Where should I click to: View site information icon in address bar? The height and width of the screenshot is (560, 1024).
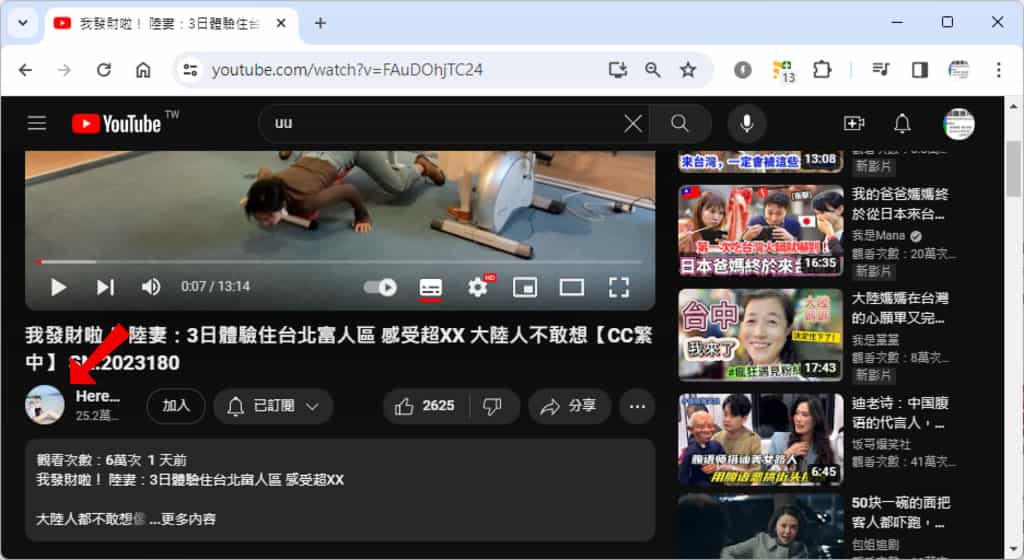190,70
